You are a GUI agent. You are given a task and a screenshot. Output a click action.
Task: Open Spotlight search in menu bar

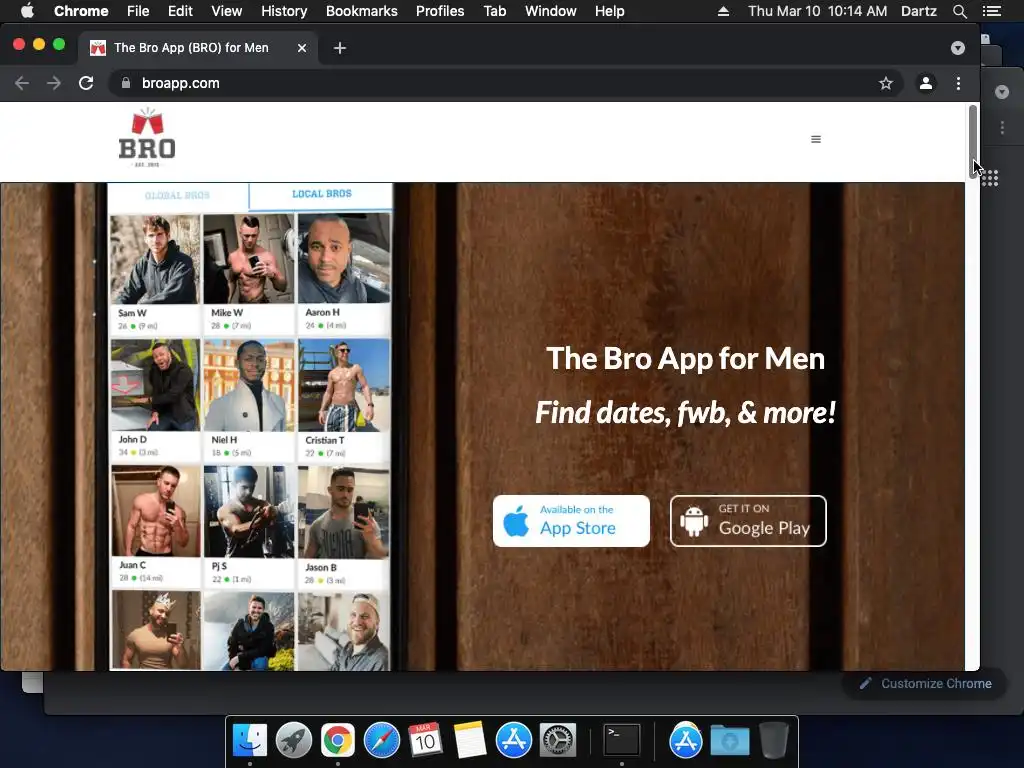point(959,11)
